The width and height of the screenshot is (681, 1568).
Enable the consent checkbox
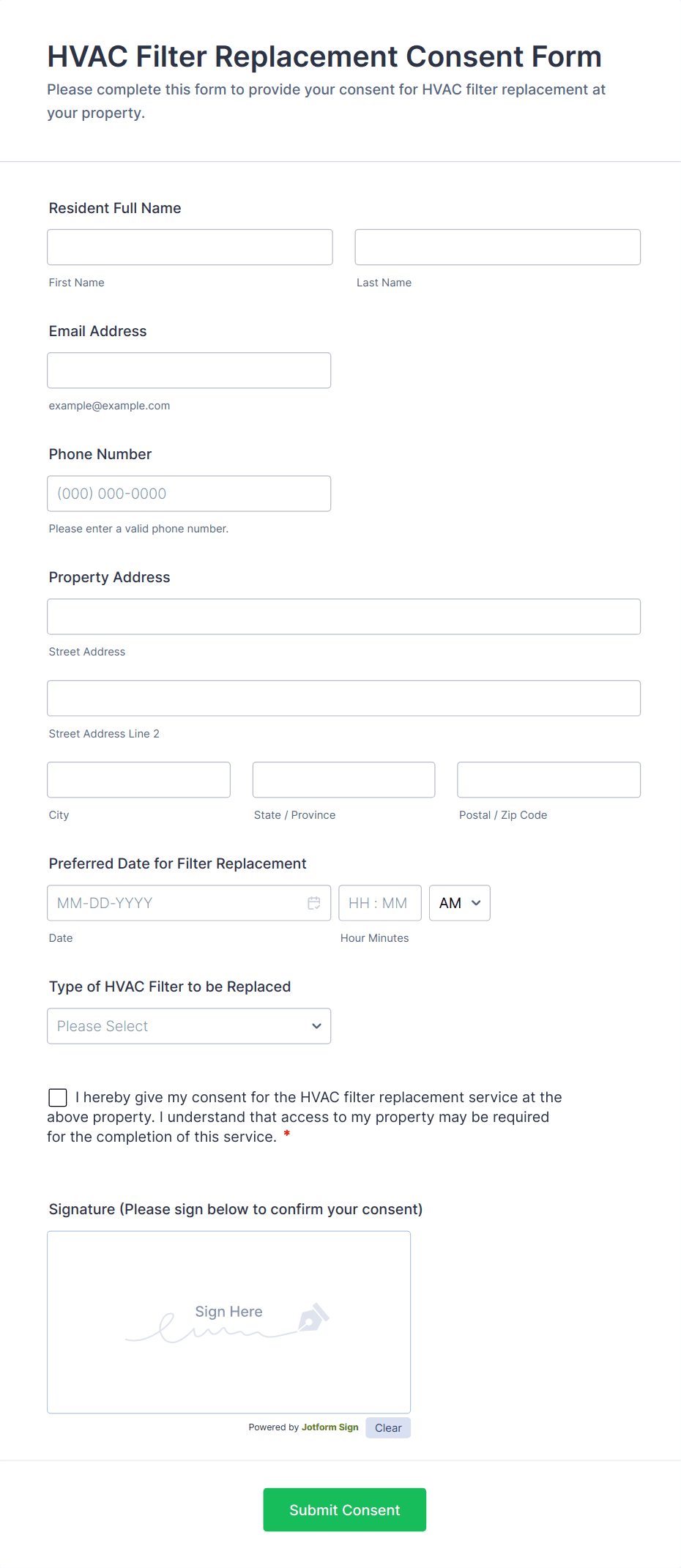tap(57, 1097)
